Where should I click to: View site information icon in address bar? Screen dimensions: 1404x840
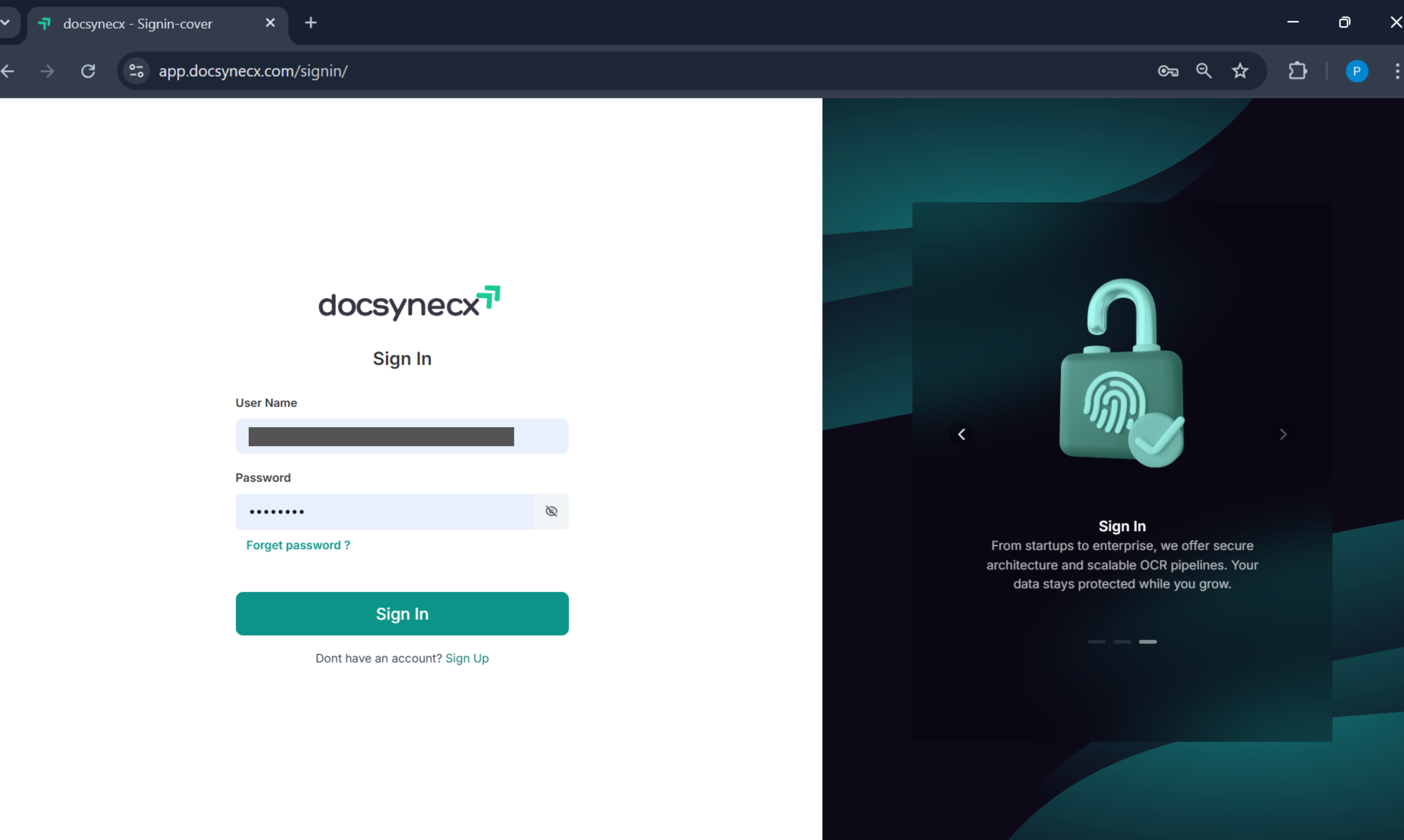coord(137,71)
